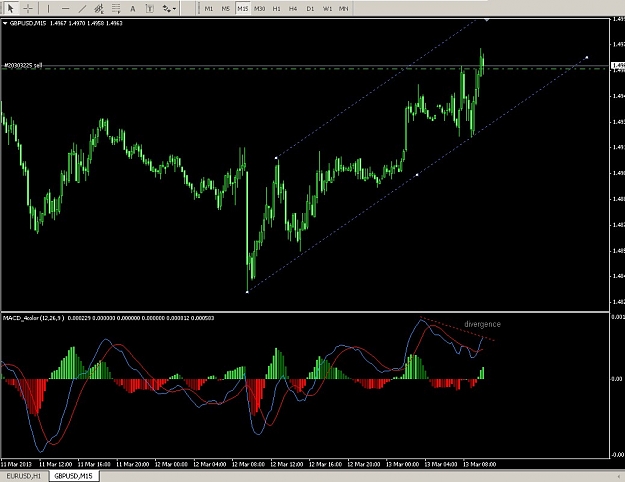Expand the GBPUSD,M15 chart title triangle
The image size is (625, 482).
pos(5,23)
